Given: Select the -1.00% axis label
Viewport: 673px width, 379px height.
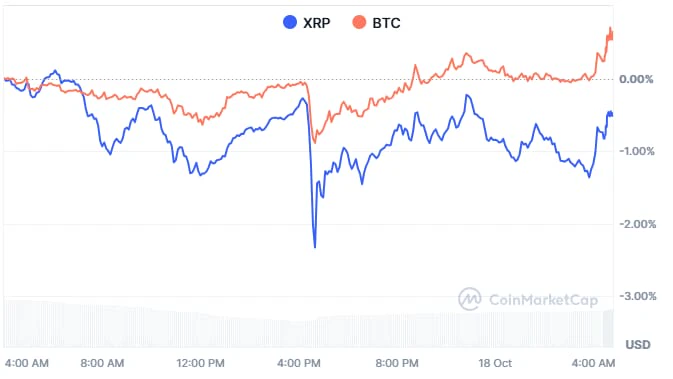Looking at the screenshot, I should [637, 151].
